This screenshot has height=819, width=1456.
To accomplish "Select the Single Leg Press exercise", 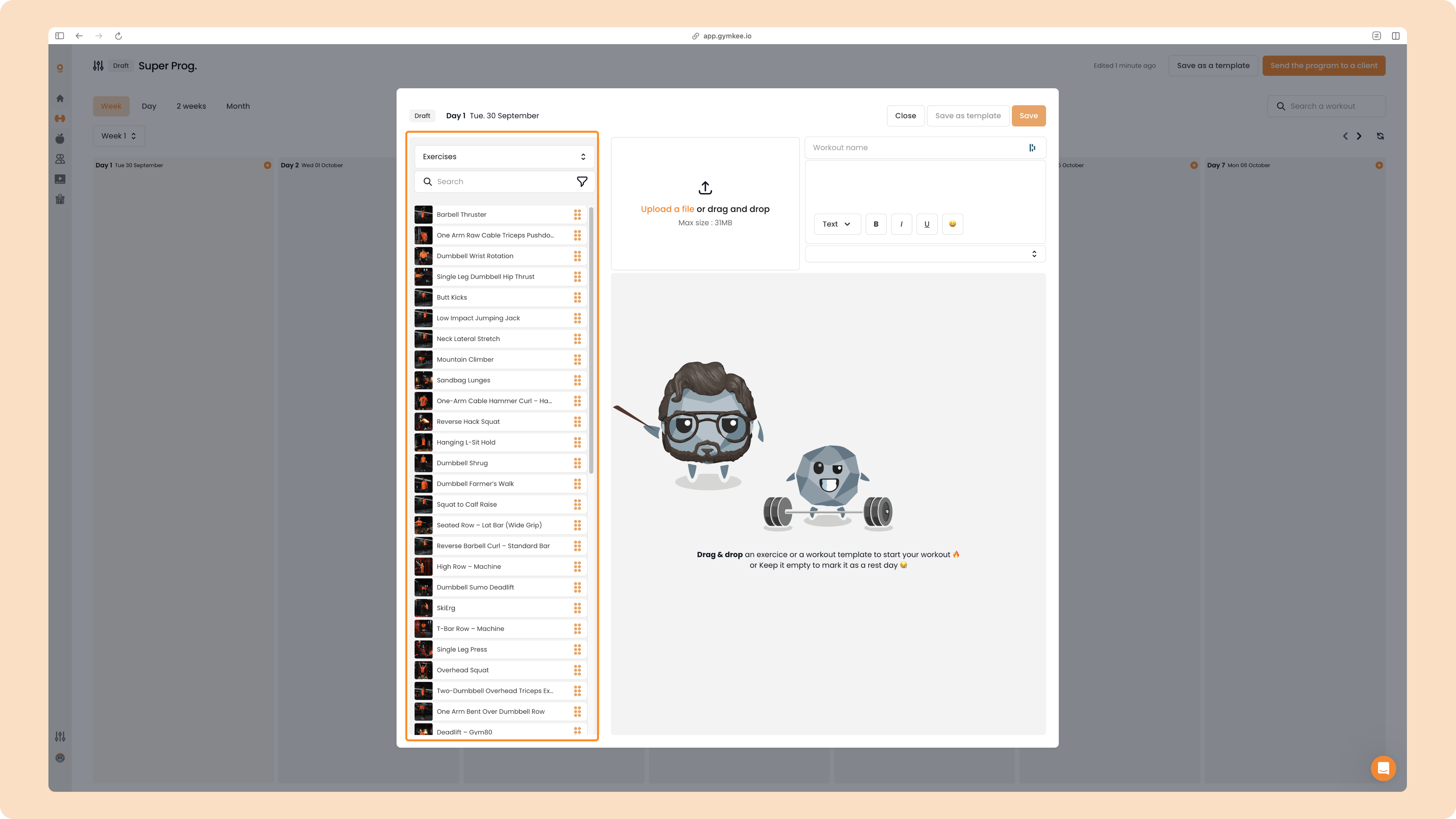I will click(500, 649).
